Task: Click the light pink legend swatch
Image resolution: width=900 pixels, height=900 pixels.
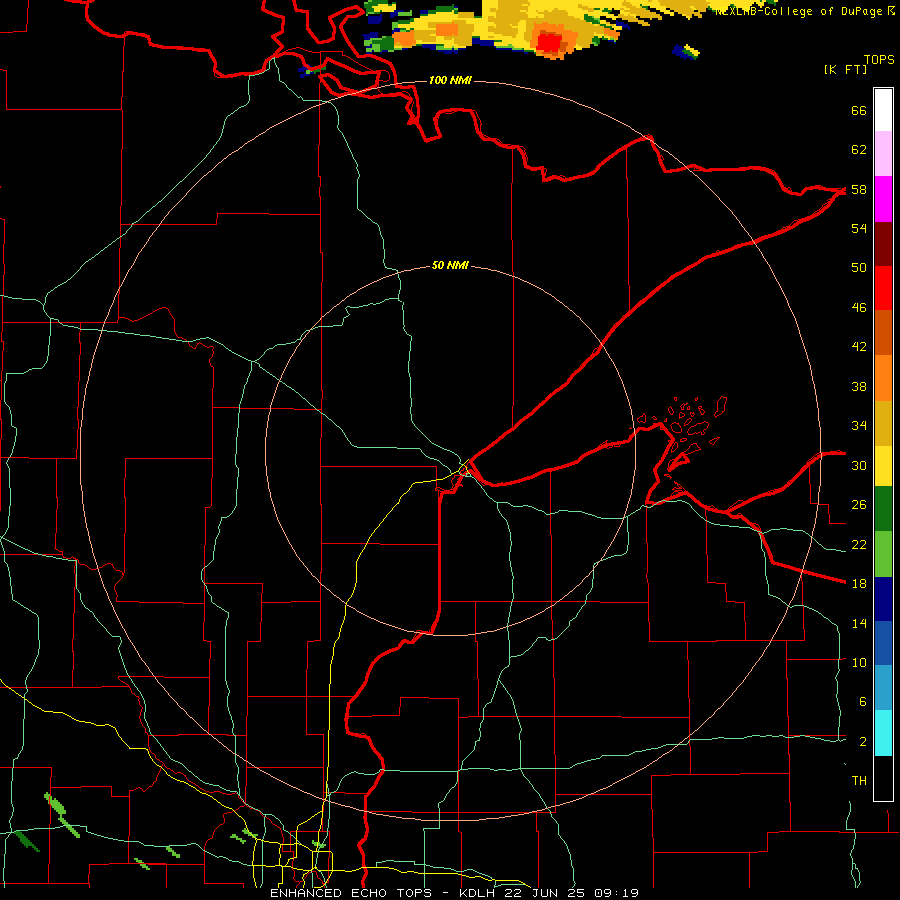Action: (883, 153)
